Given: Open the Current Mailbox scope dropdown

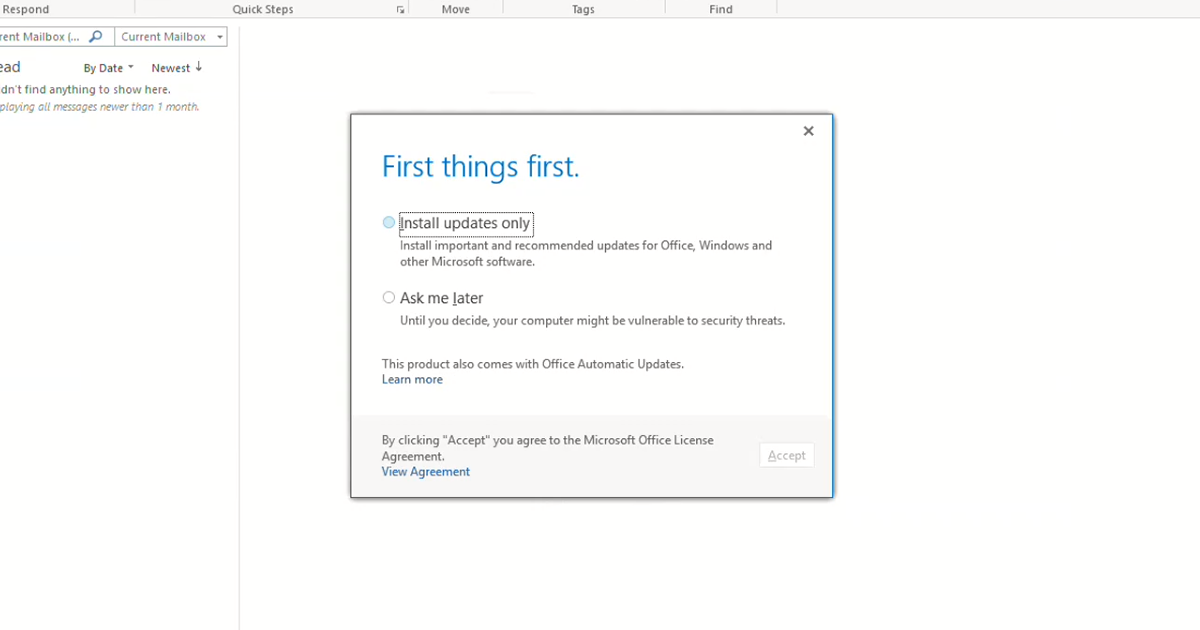Looking at the screenshot, I should 171,37.
